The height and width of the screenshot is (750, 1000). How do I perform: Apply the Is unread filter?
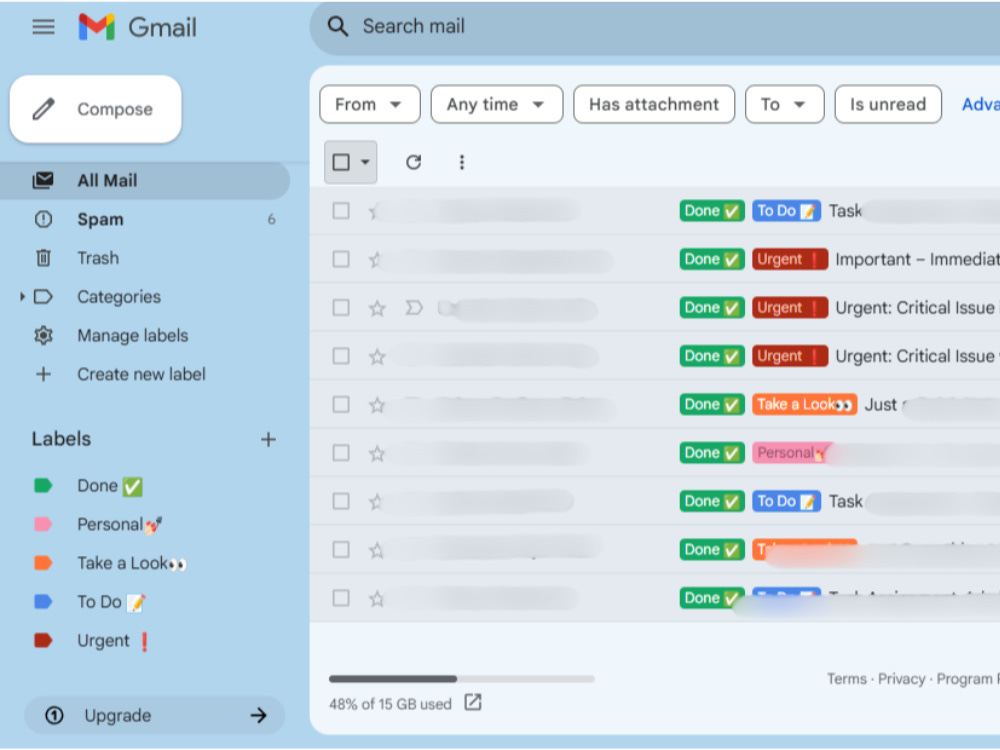[888, 104]
